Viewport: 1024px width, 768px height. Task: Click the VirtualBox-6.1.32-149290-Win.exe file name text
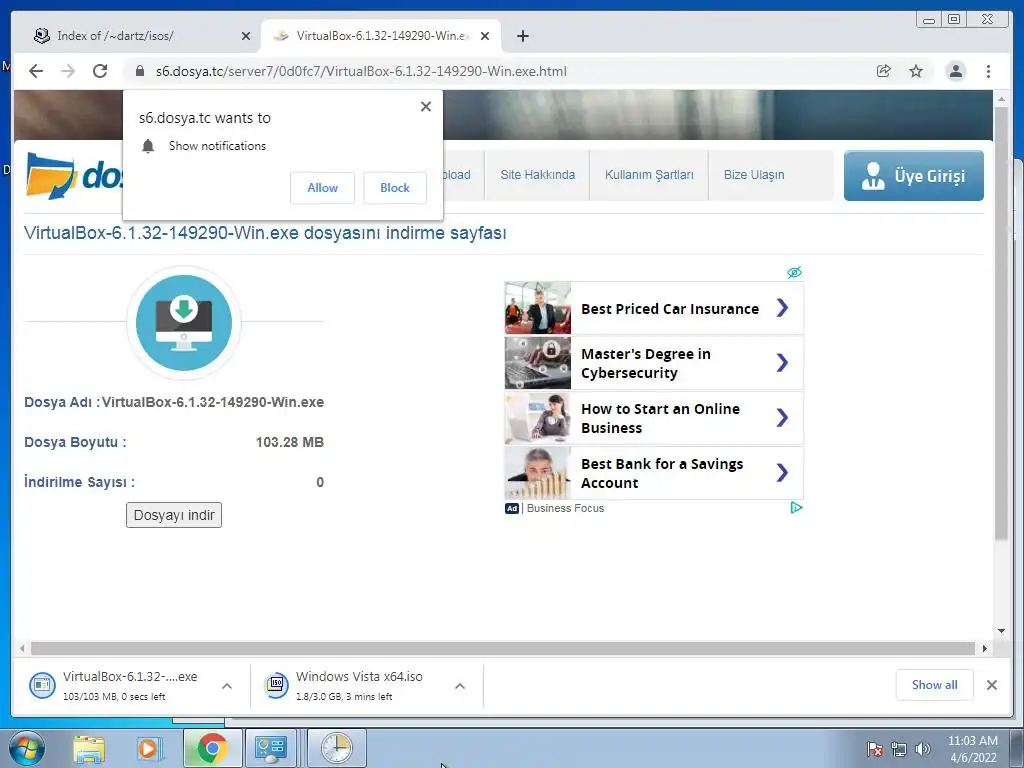point(213,402)
